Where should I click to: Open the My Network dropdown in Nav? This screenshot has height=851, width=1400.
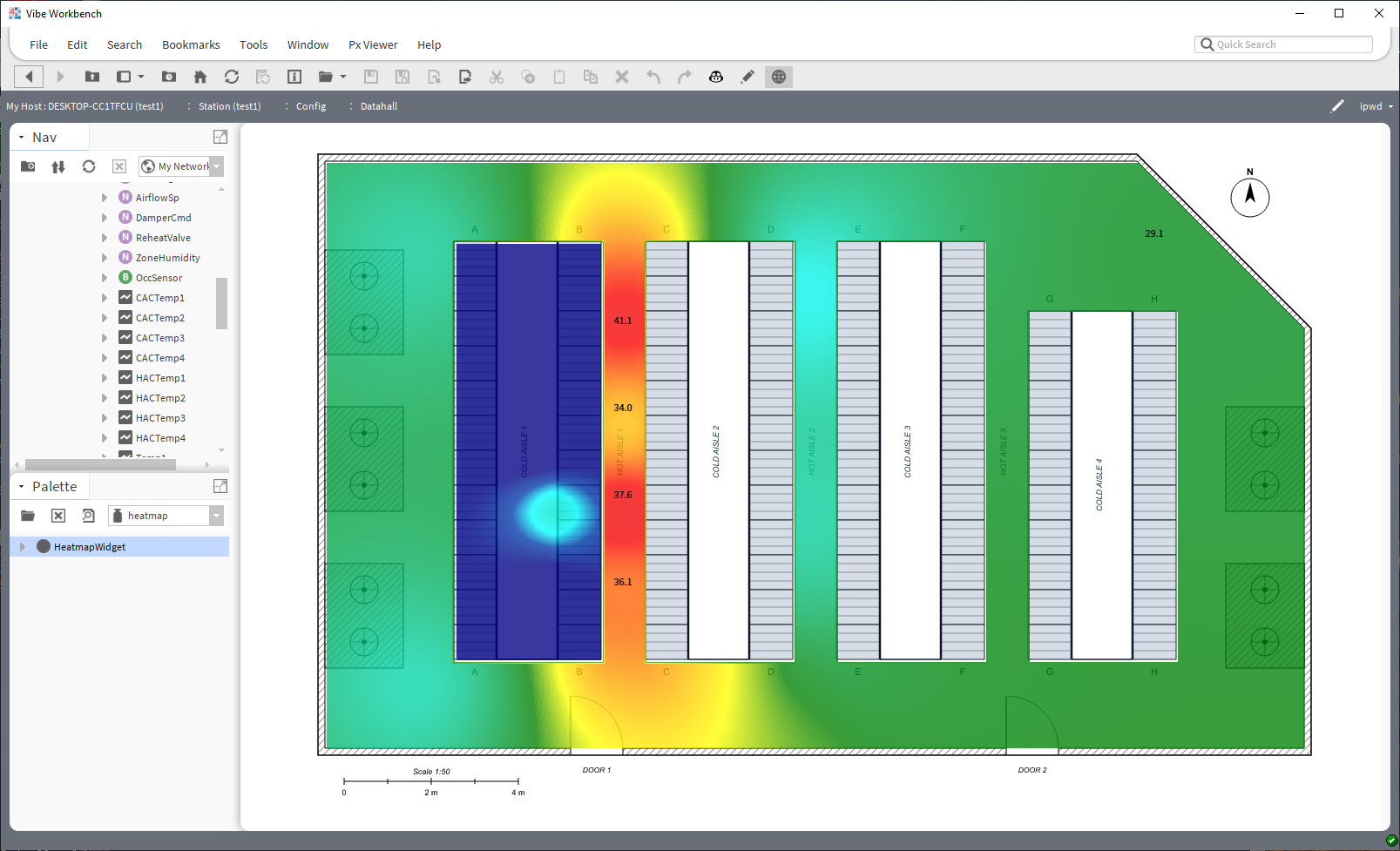click(217, 166)
